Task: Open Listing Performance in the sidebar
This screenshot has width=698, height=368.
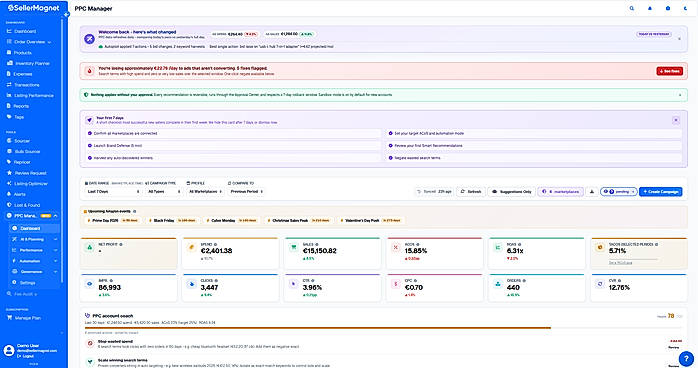Action: click(30, 95)
